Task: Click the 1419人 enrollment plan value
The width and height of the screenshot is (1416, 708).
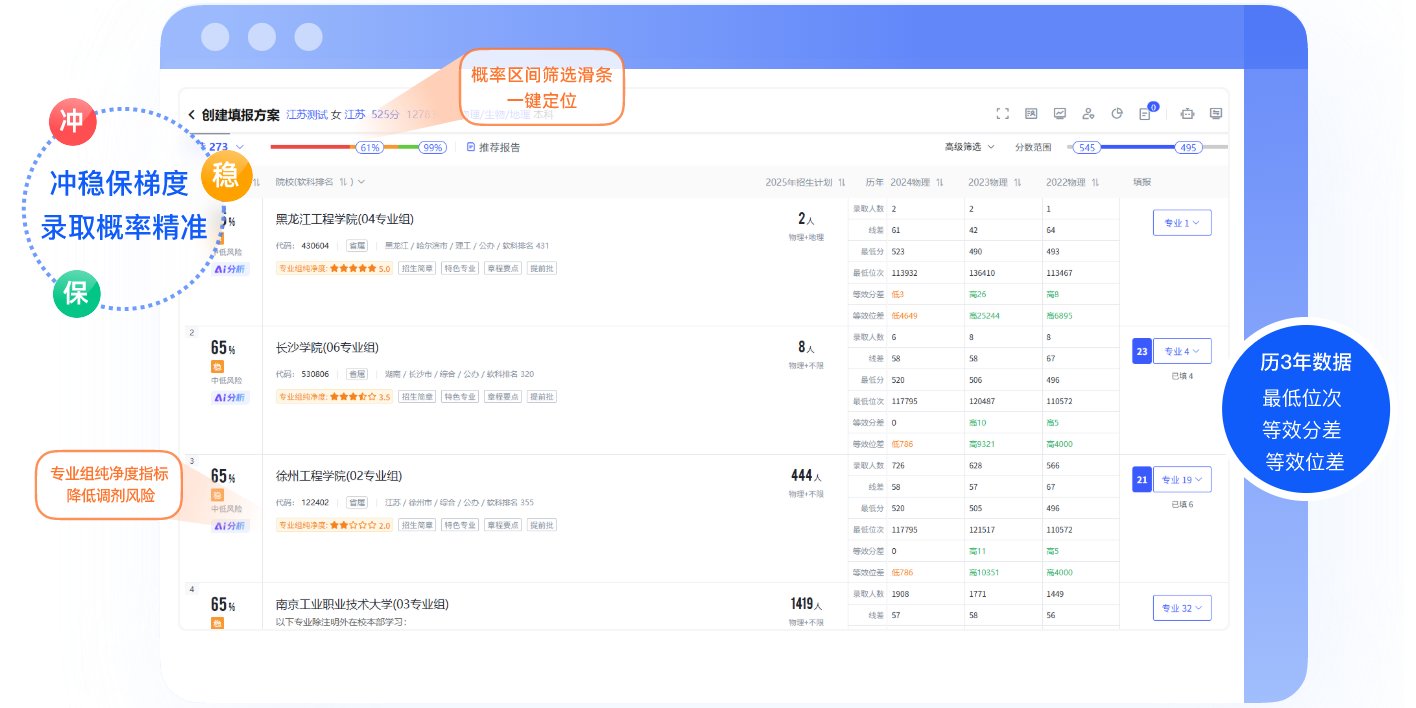Action: pyautogui.click(x=806, y=604)
